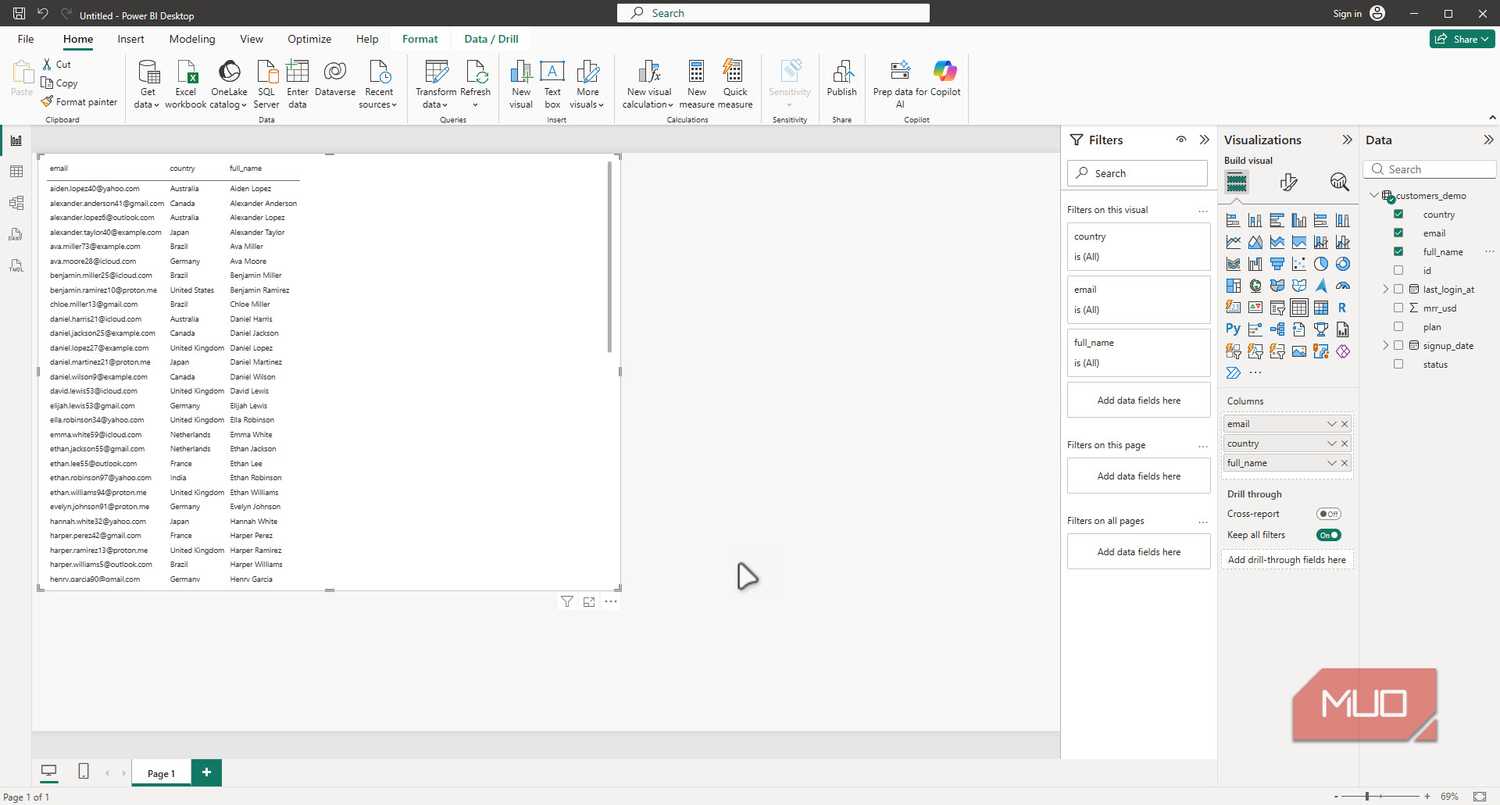Image resolution: width=1500 pixels, height=805 pixels.
Task: Click the filter icon below the table visual
Action: pos(567,602)
